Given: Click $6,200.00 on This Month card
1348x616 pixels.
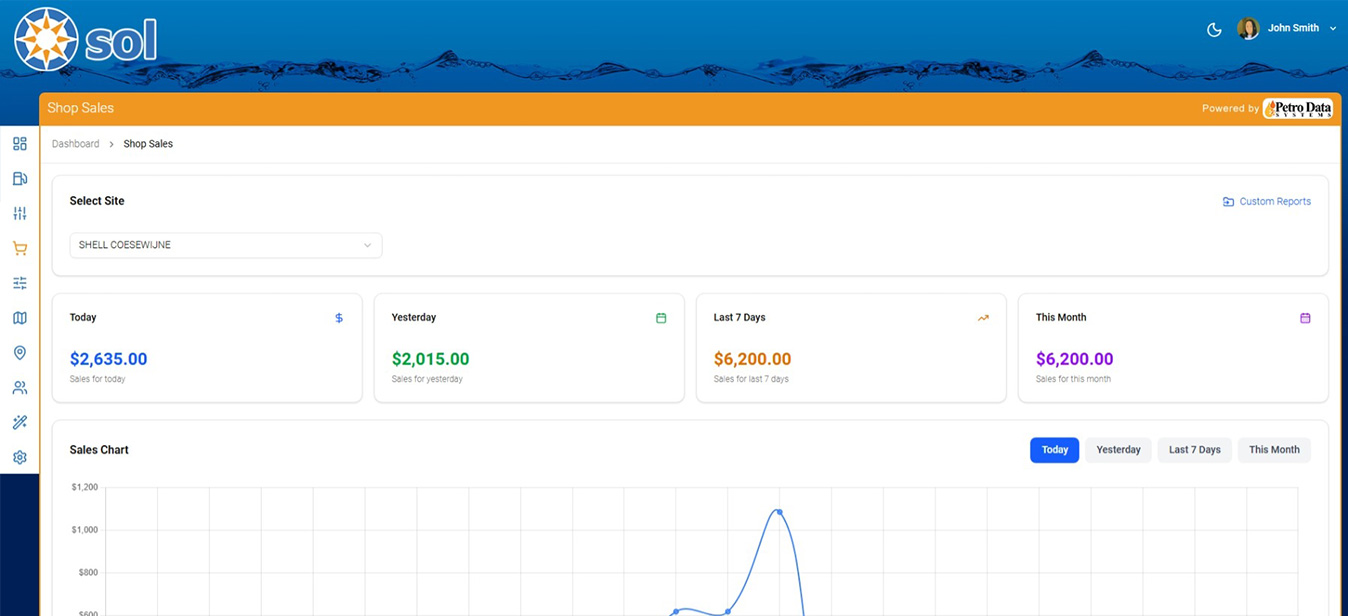Looking at the screenshot, I should pos(1074,359).
